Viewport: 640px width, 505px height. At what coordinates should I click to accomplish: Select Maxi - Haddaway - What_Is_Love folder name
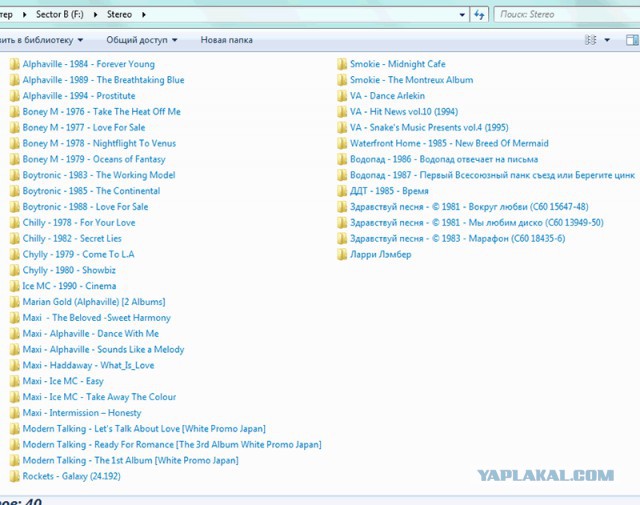pos(89,365)
